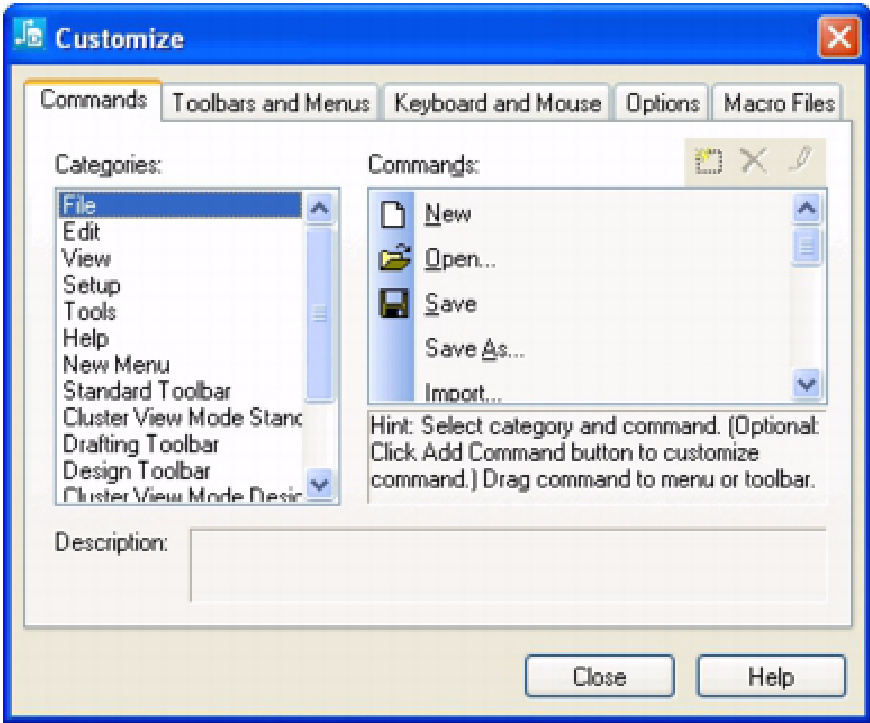Open the Keyboard and Mouse tab

[497, 103]
